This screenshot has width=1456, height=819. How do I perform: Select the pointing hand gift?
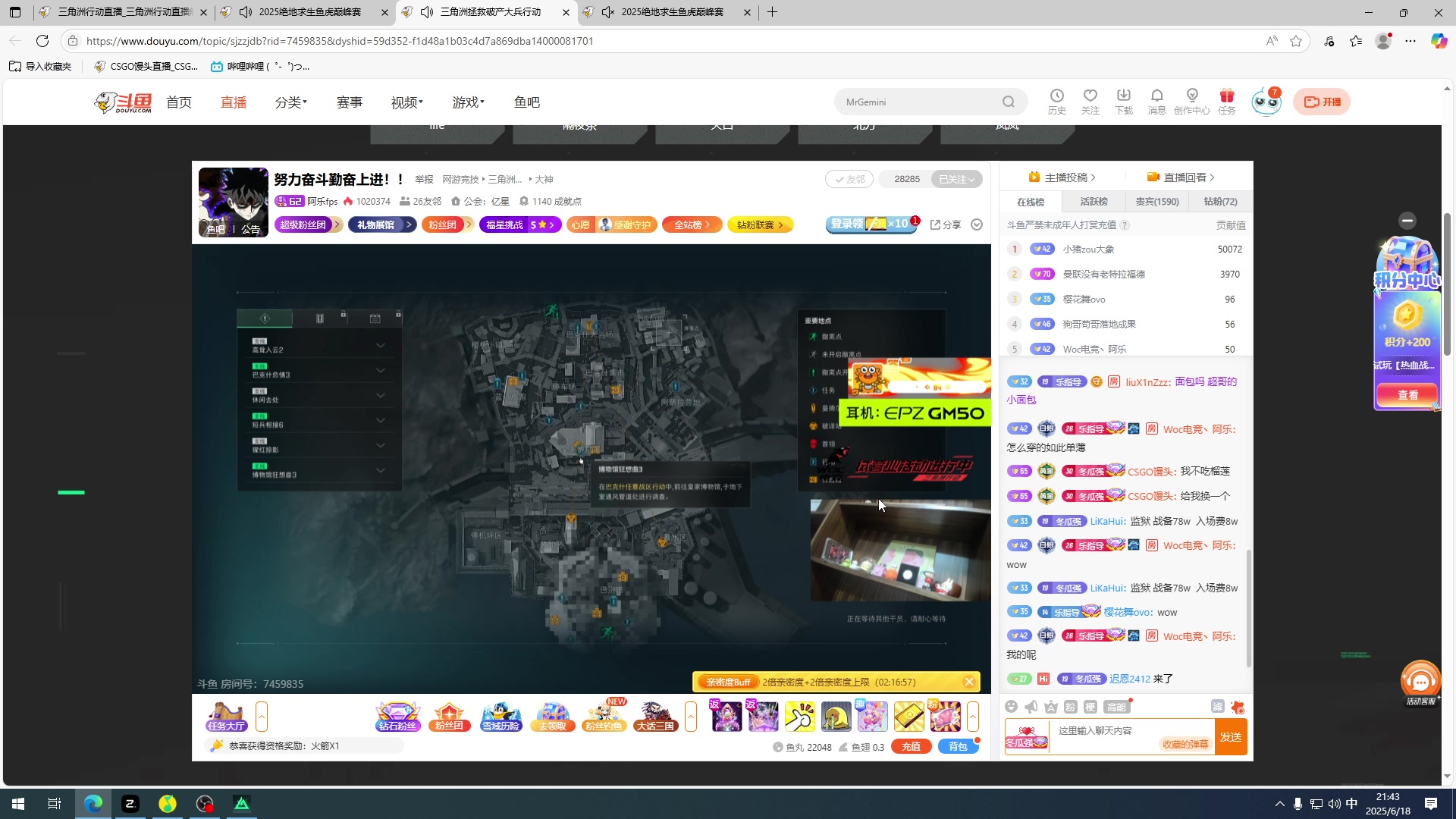799,717
